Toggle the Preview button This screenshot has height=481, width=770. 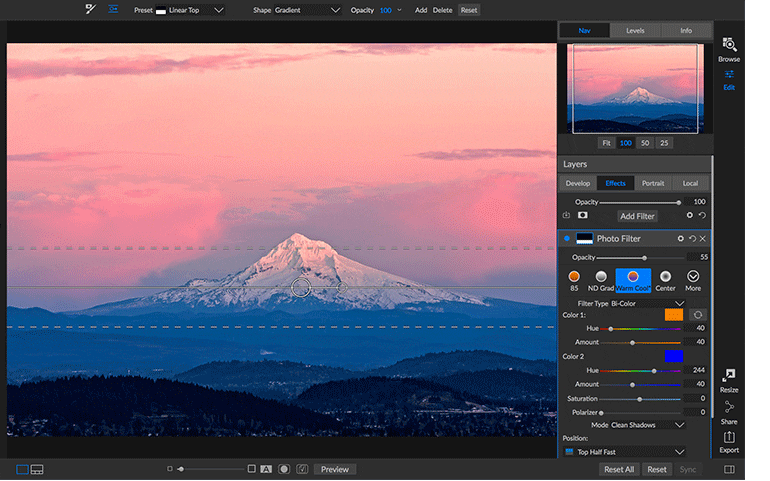334,469
